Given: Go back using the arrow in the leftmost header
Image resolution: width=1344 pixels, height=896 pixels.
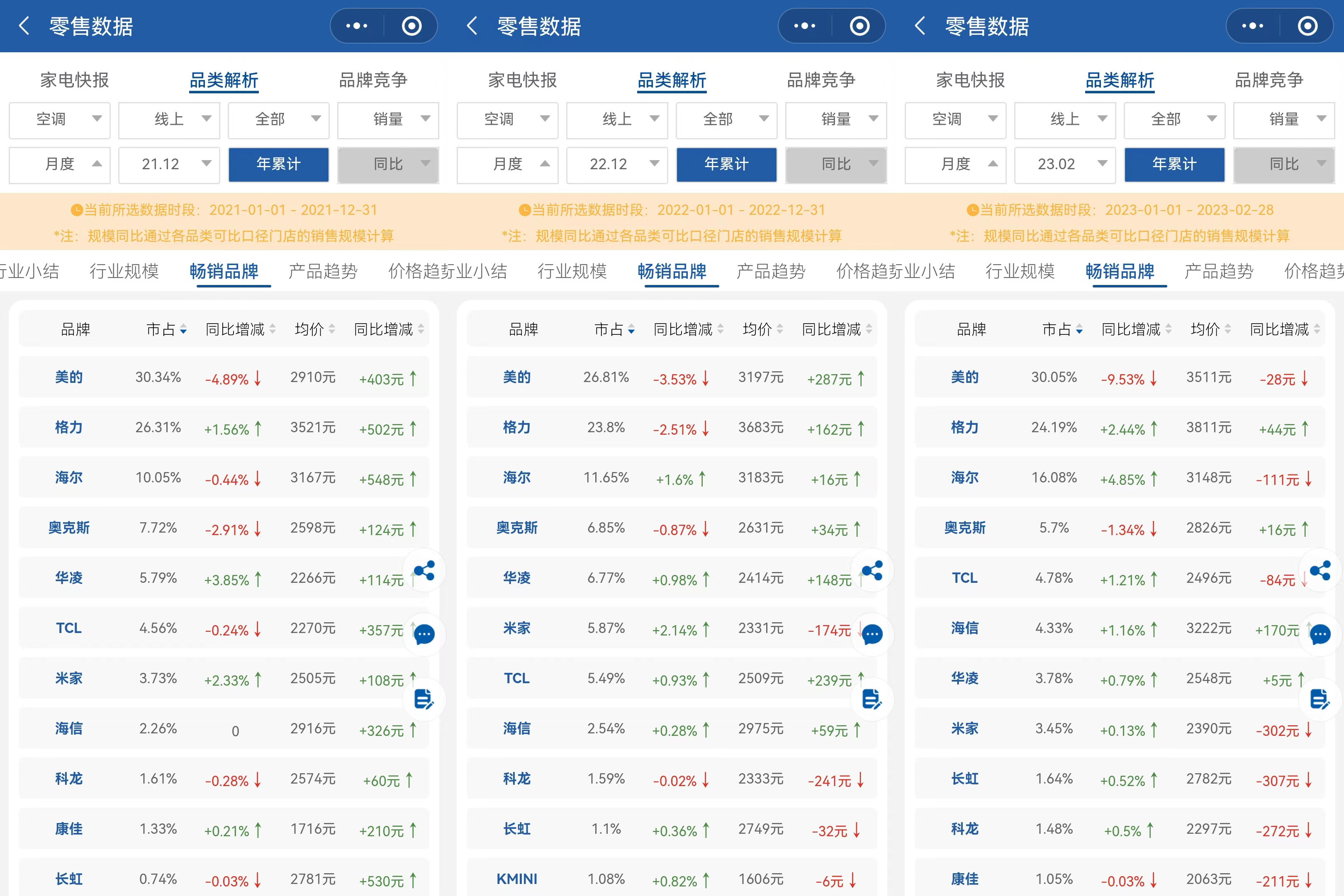Looking at the screenshot, I should (x=24, y=26).
